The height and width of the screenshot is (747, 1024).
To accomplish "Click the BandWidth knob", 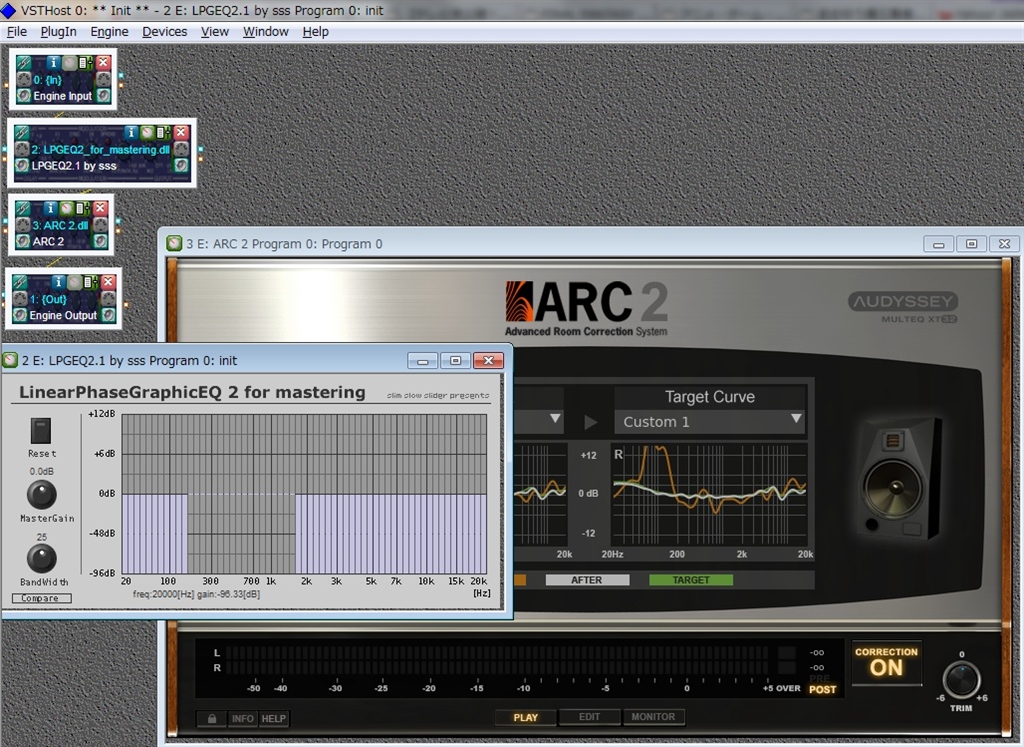I will coord(42,559).
